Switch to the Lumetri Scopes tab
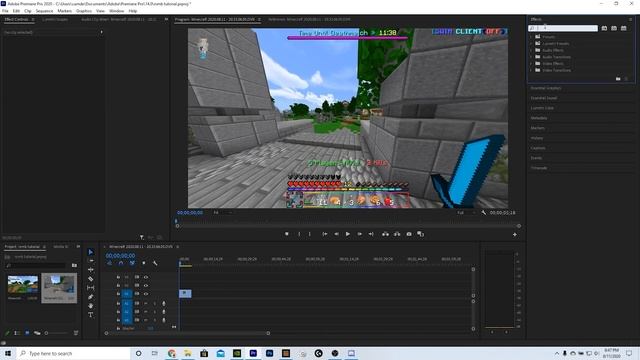640x360 pixels. (55, 20)
